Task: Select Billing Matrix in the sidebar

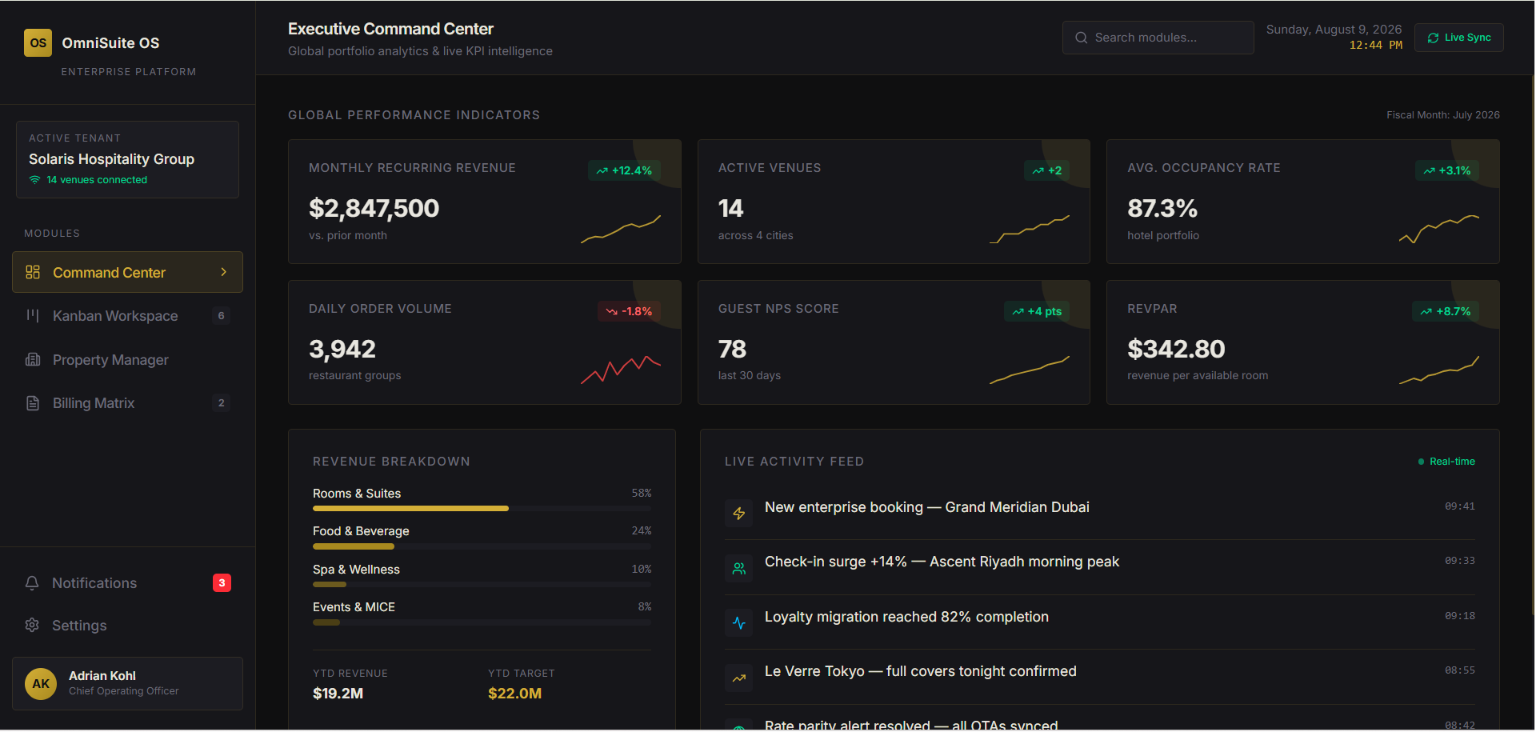Action: (x=127, y=403)
